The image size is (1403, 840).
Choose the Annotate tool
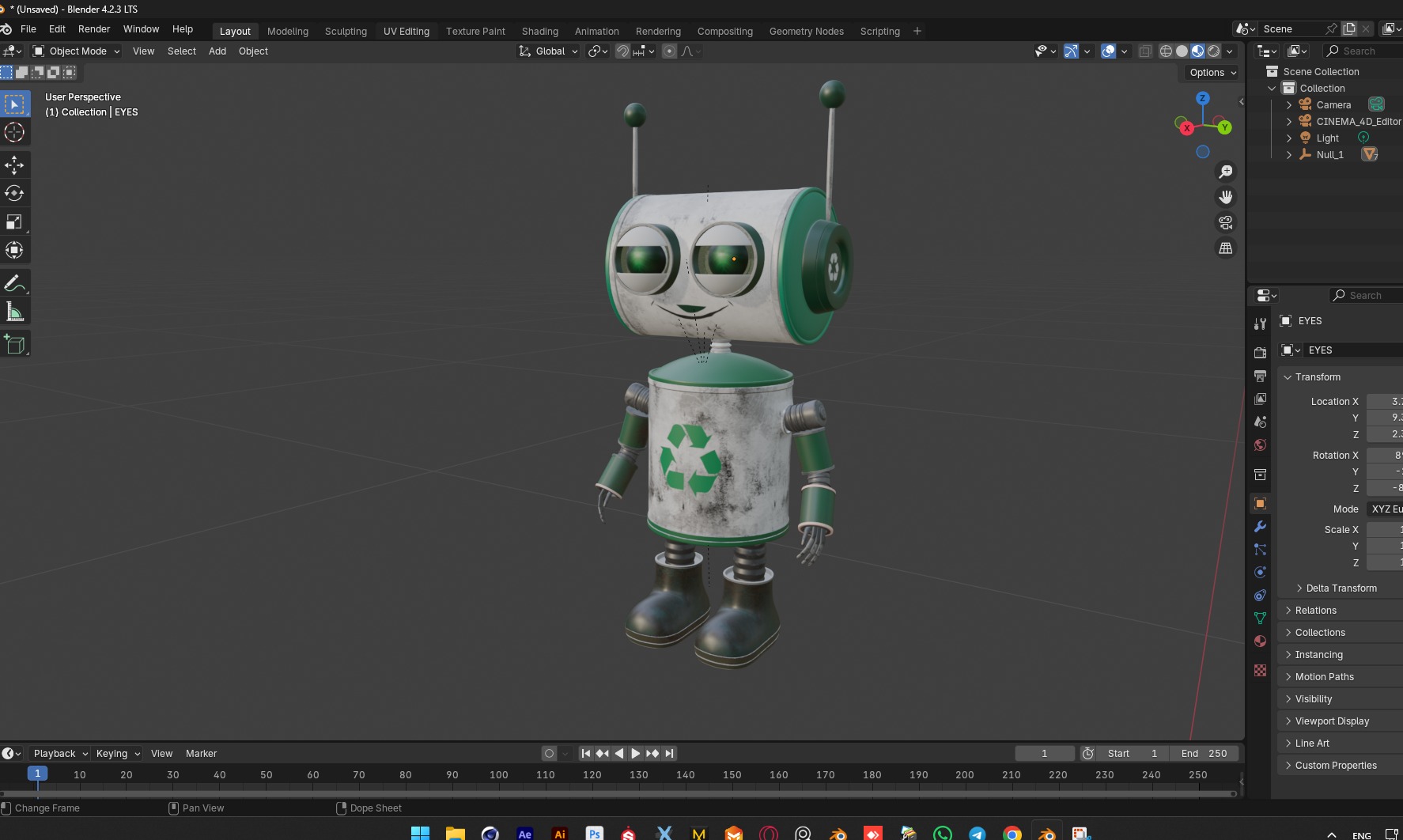click(15, 283)
